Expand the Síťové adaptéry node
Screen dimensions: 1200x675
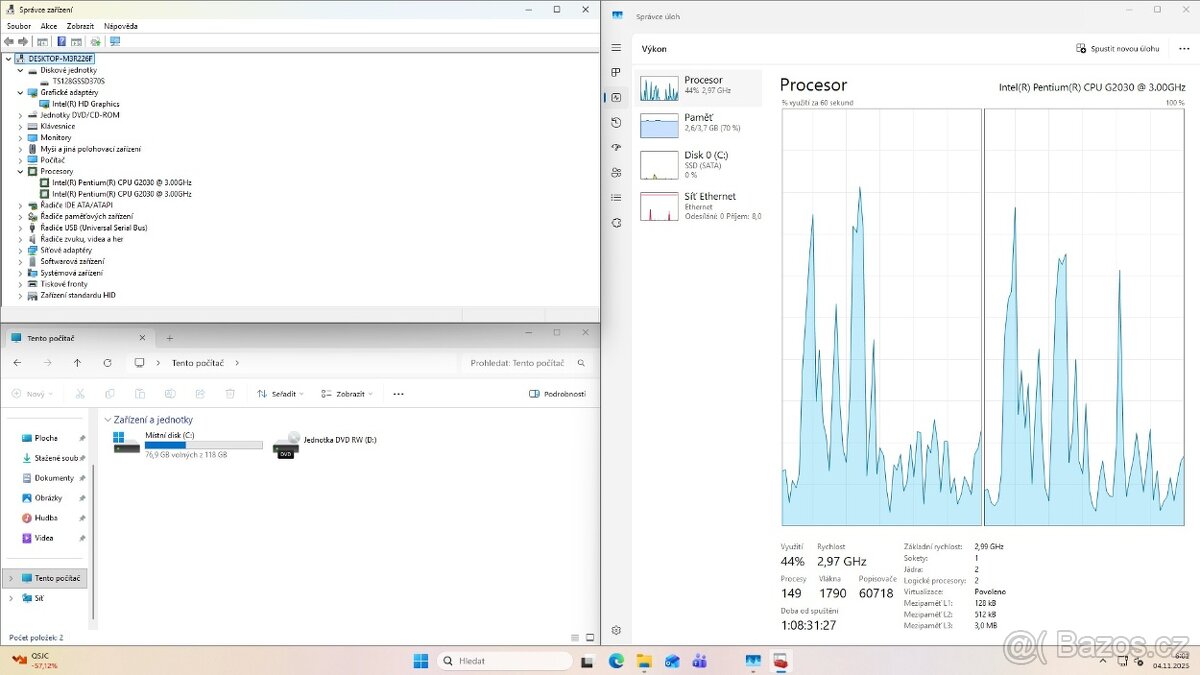(20, 250)
